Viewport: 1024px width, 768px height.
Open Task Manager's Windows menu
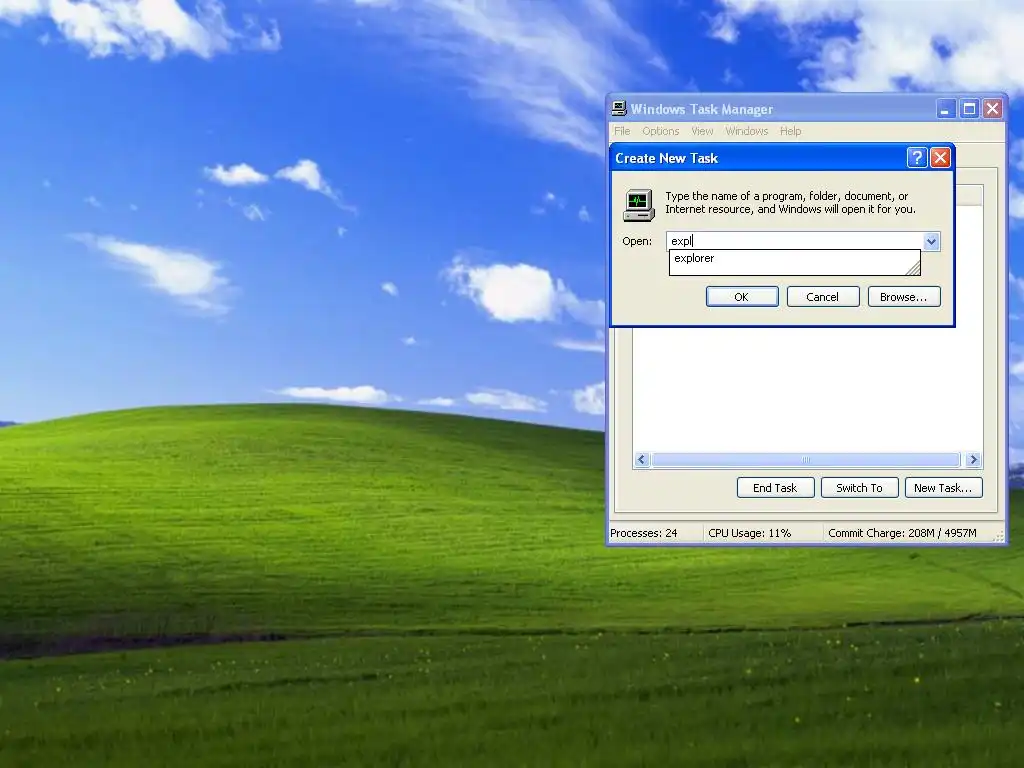point(747,131)
